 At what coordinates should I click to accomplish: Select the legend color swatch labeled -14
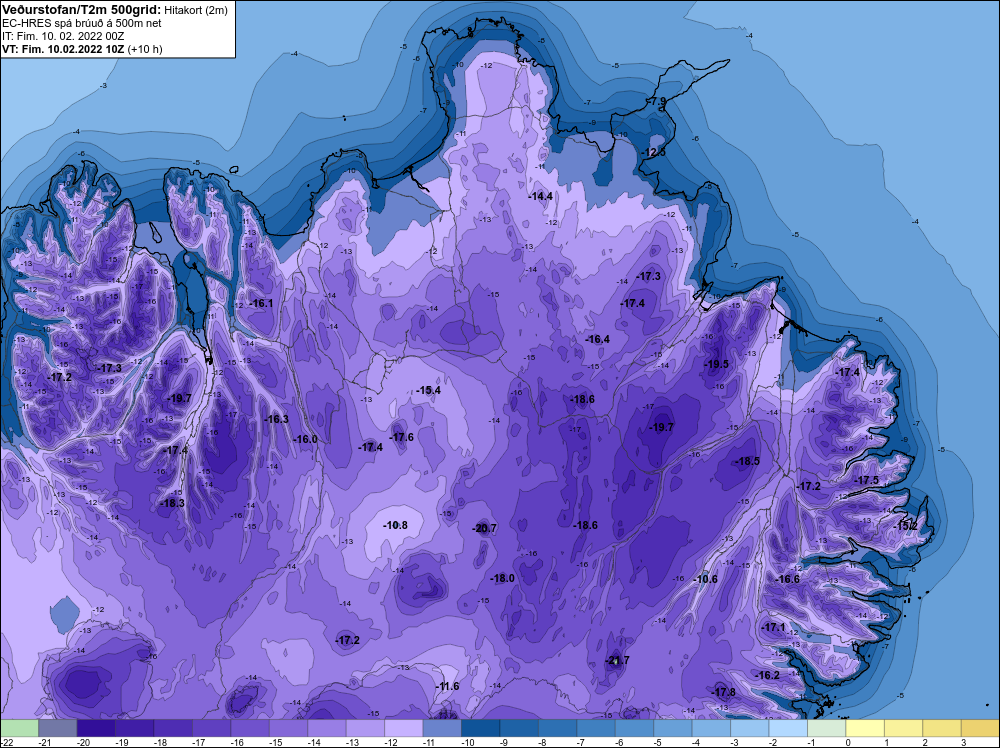[x=327, y=728]
